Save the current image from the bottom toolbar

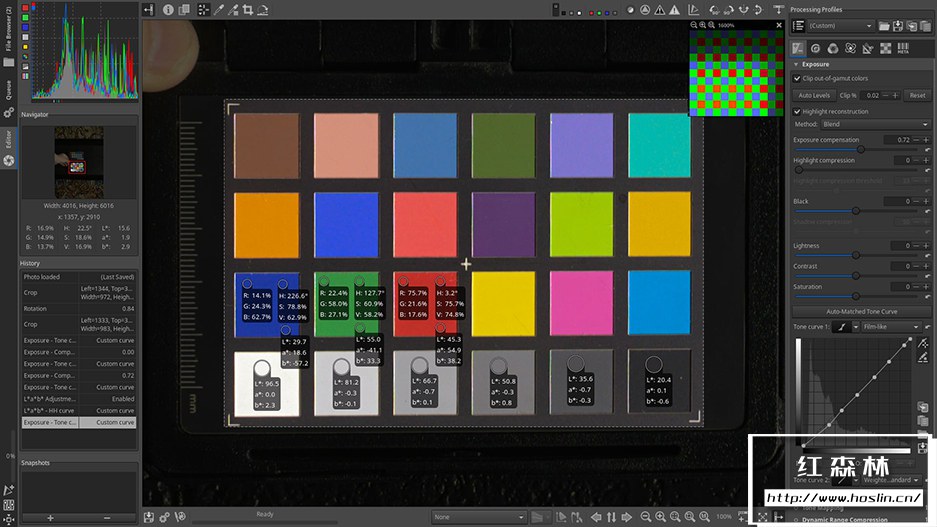coord(149,516)
